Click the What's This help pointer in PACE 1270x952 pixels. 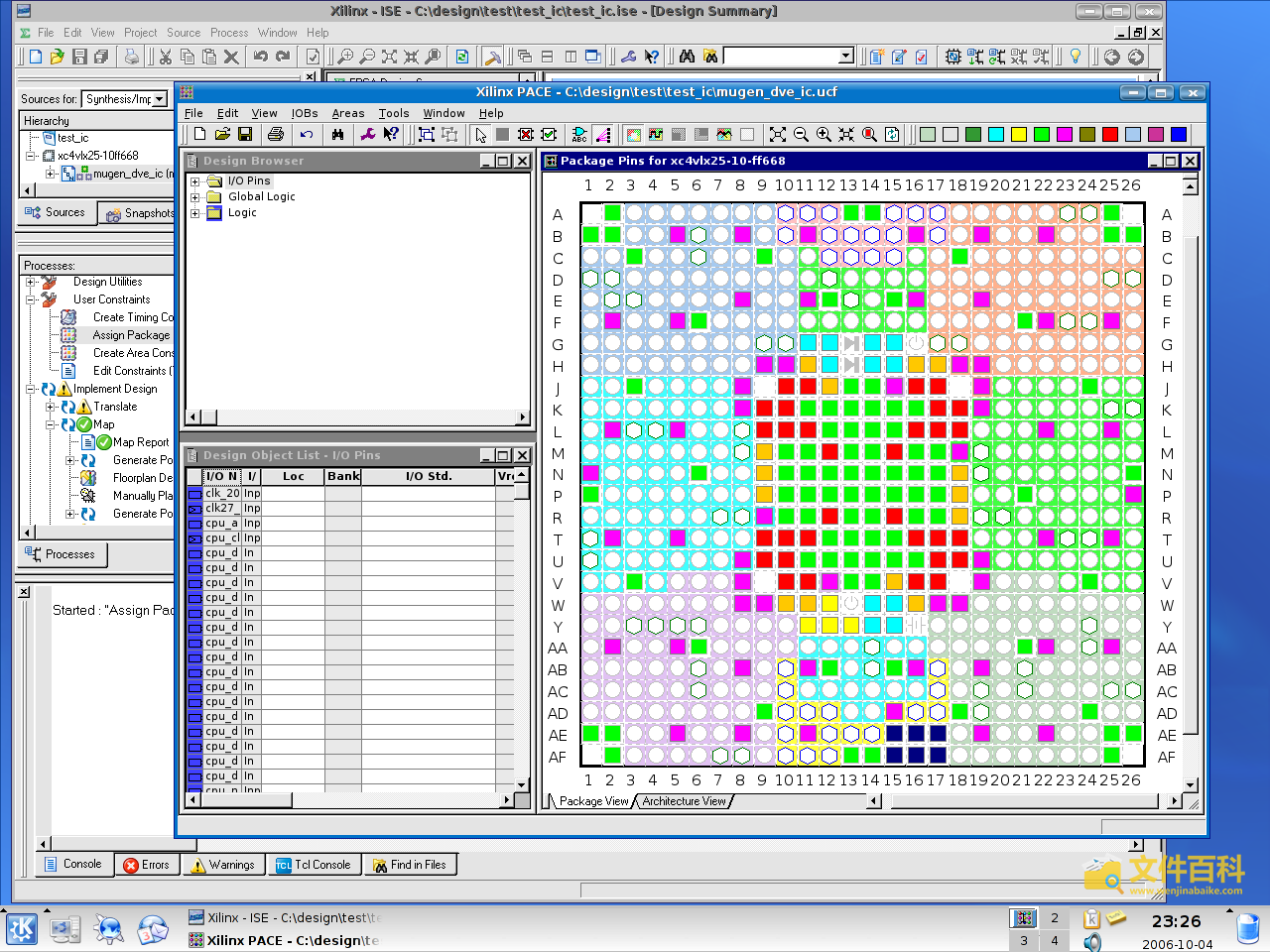(x=391, y=134)
